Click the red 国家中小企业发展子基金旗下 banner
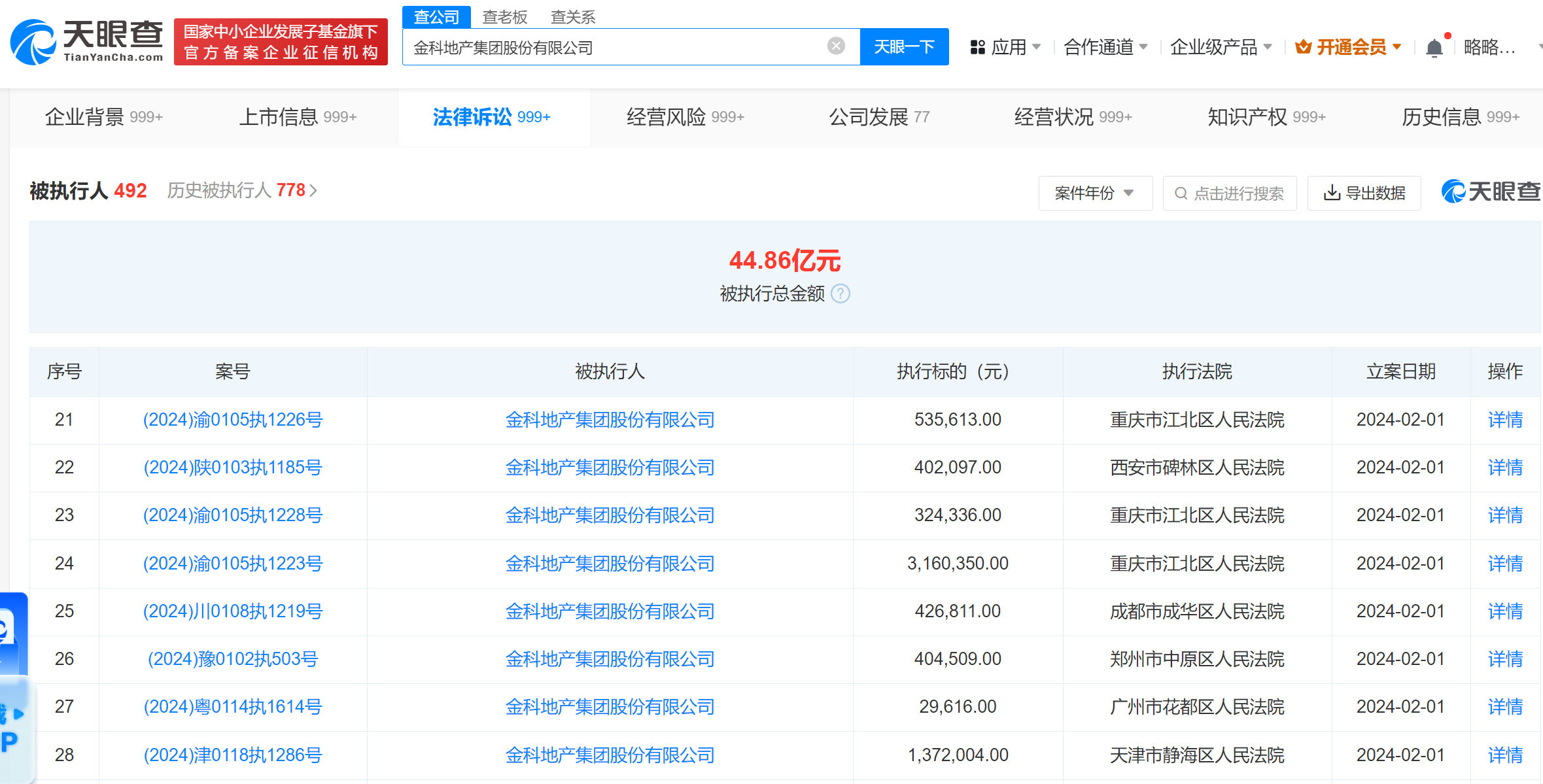Viewport: 1543px width, 784px height. (x=281, y=42)
